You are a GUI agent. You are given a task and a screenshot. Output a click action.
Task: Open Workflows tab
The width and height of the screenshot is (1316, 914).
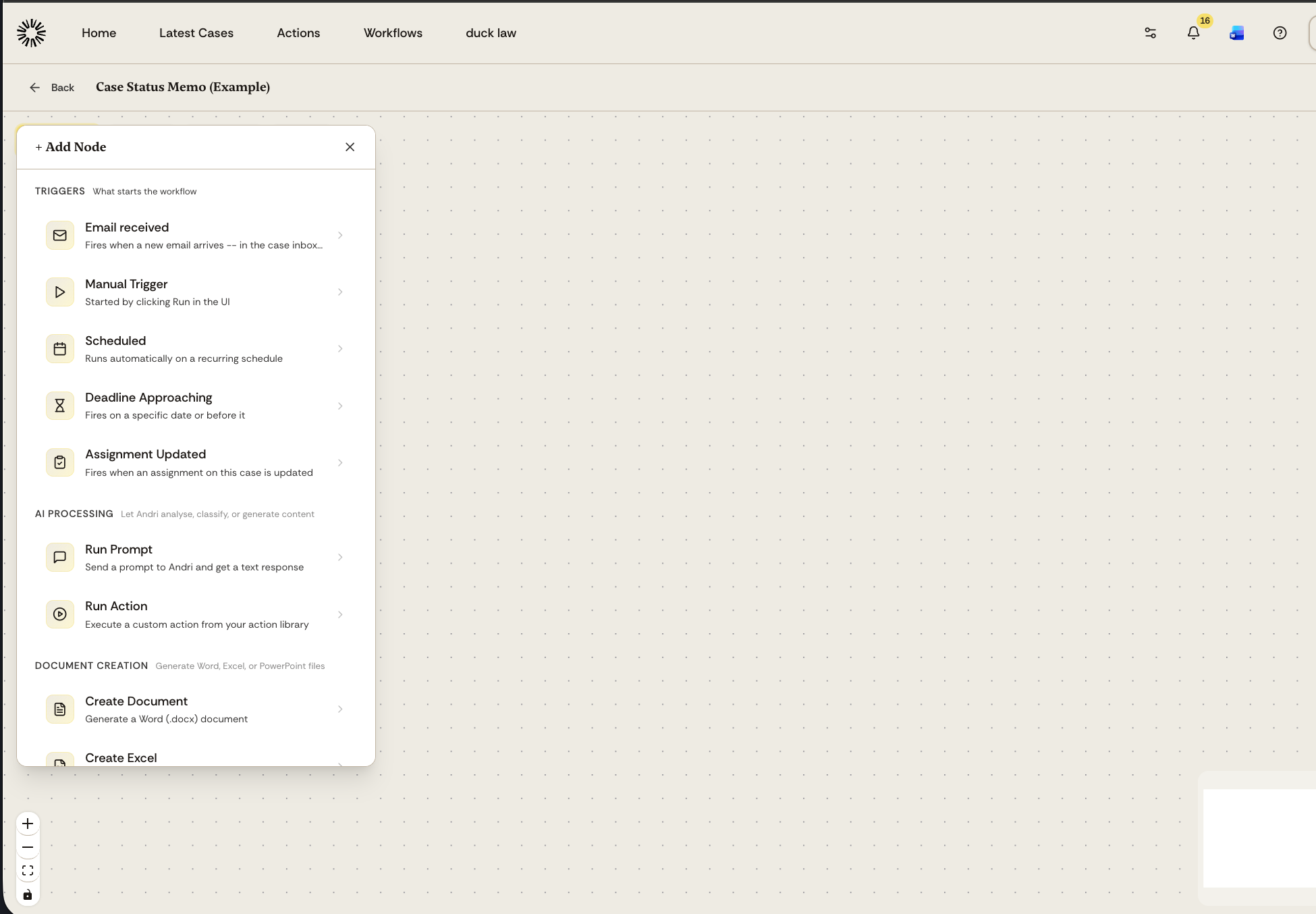point(393,33)
